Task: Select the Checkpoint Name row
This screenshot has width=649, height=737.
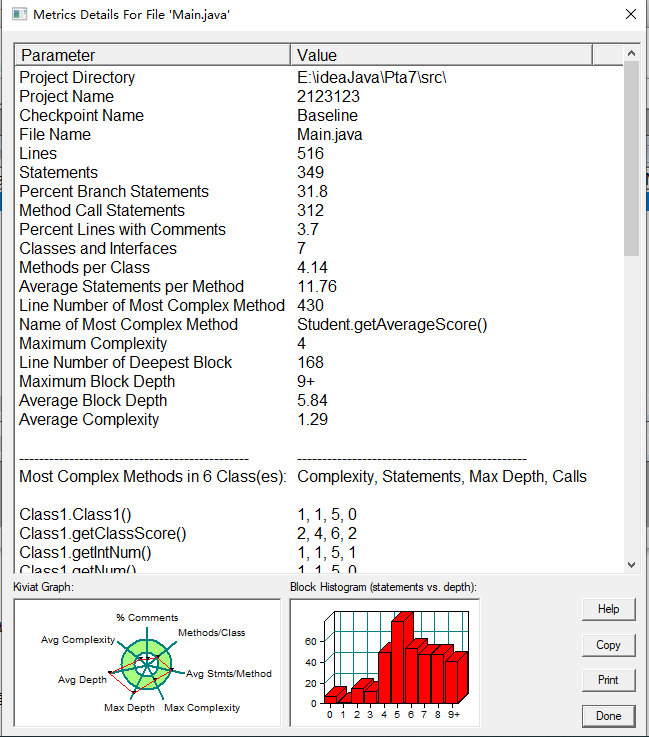Action: point(319,115)
